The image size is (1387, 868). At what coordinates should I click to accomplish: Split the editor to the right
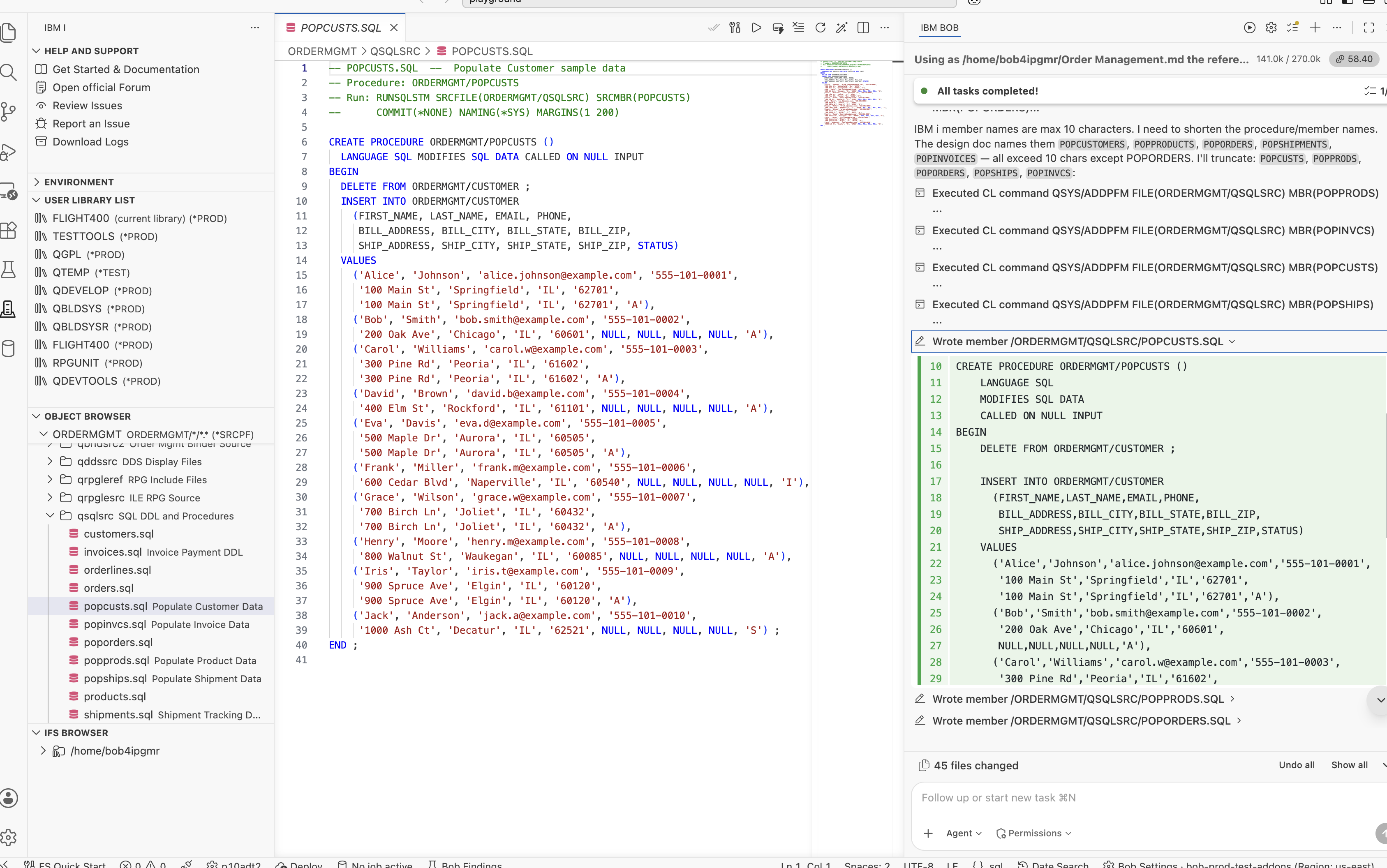coord(863,28)
